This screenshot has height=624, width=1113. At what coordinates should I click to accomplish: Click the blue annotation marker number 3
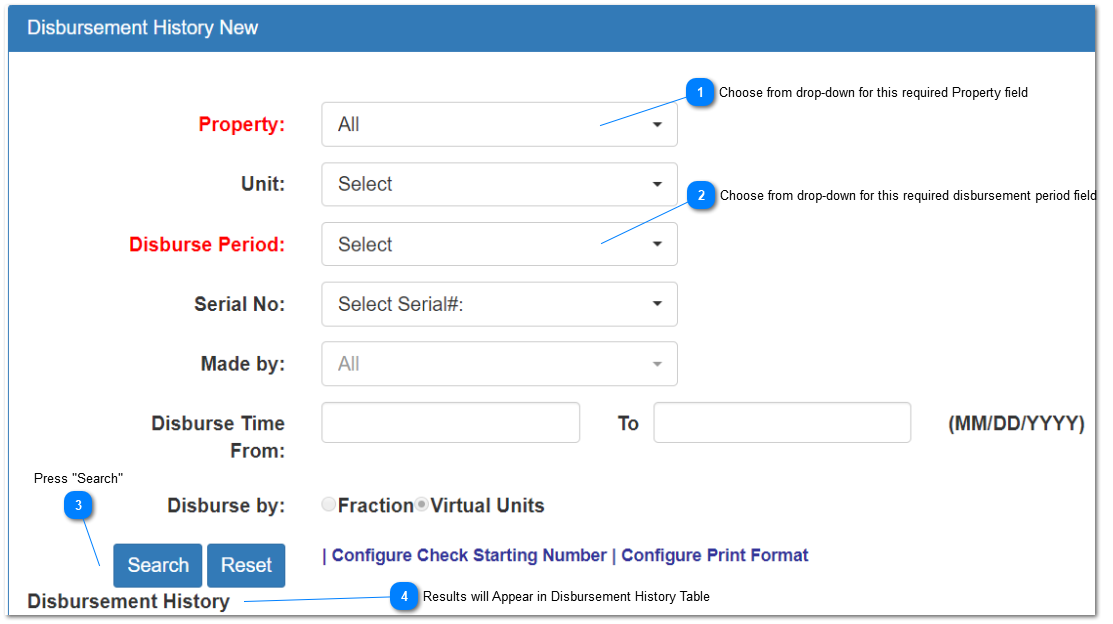click(x=78, y=505)
